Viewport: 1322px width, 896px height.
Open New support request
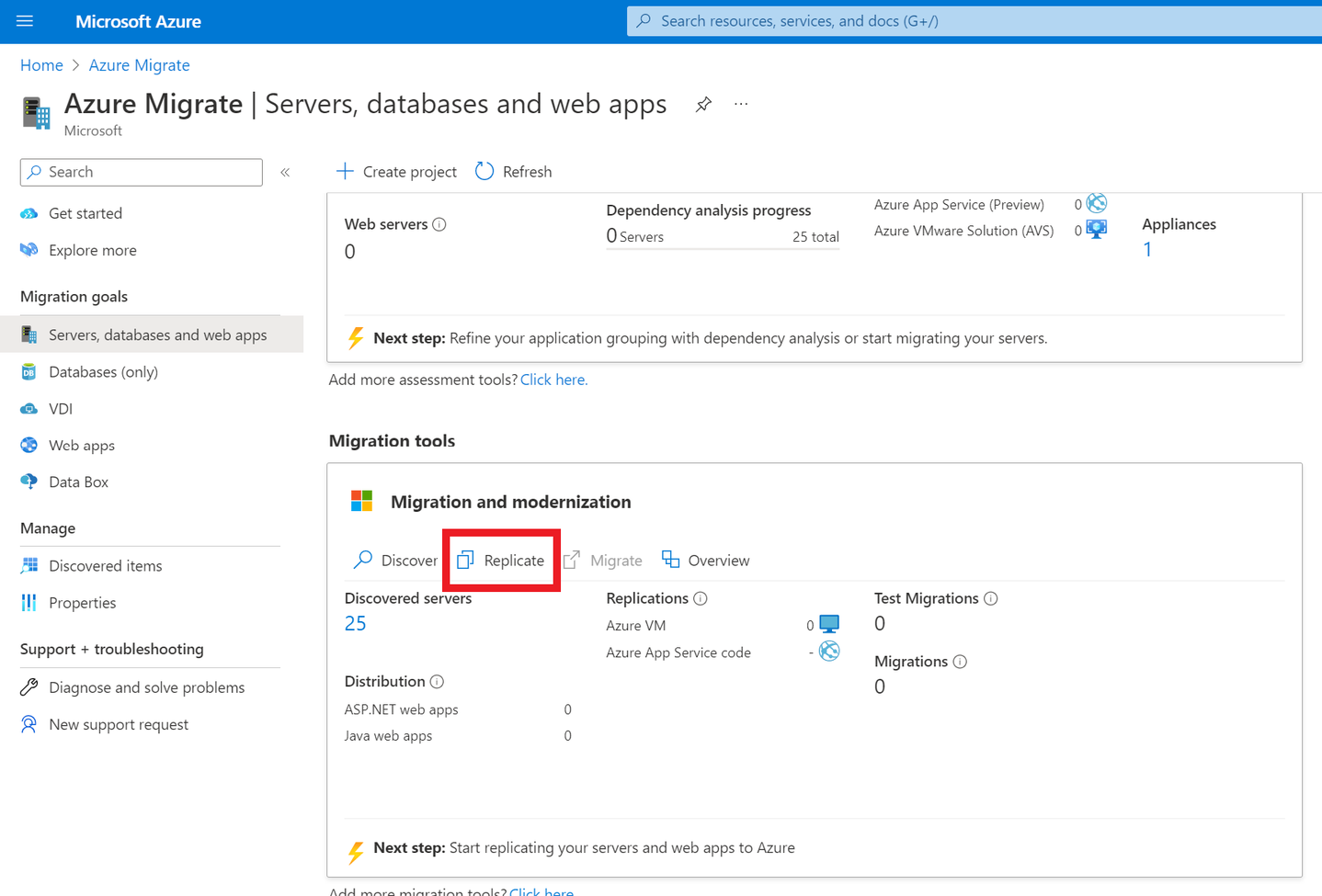click(x=118, y=724)
